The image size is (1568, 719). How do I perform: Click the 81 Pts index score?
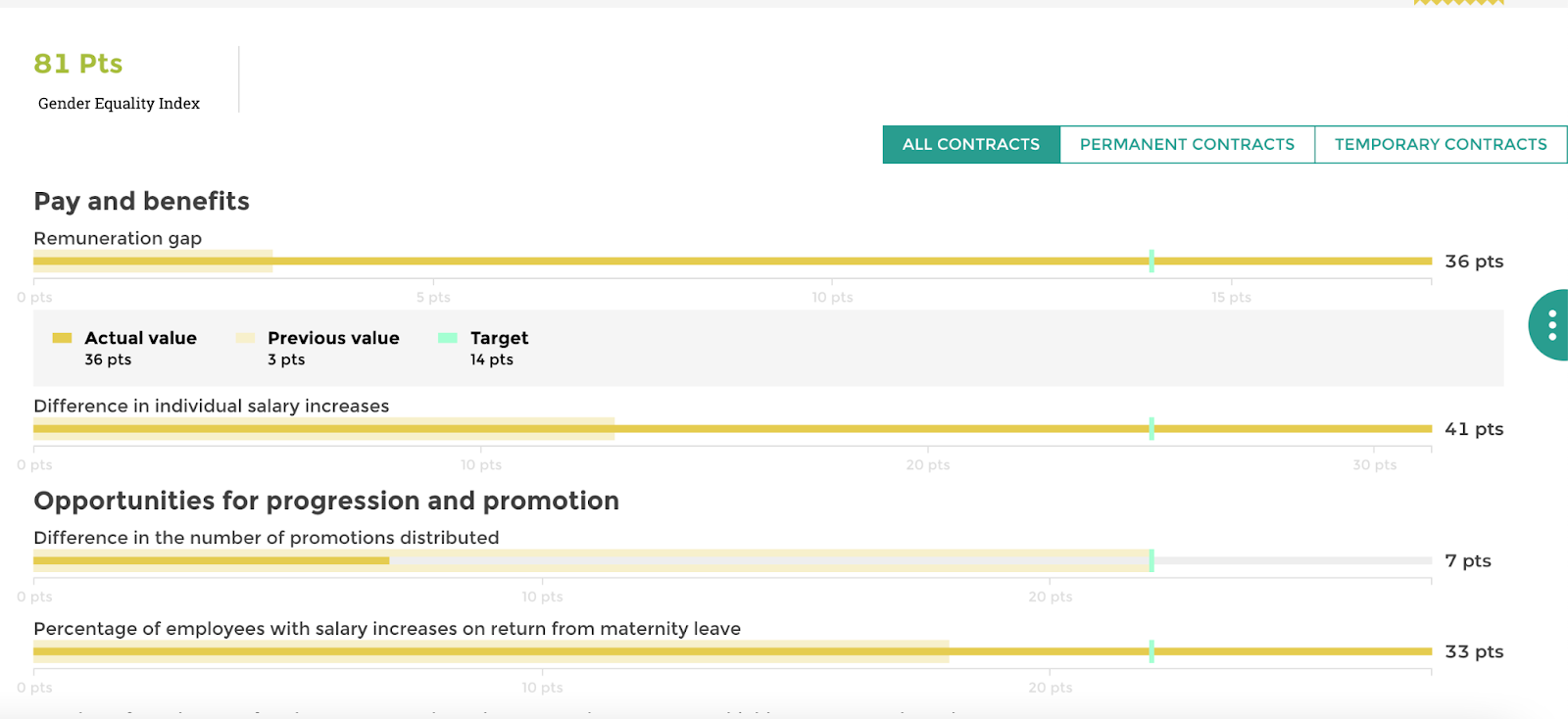(78, 64)
